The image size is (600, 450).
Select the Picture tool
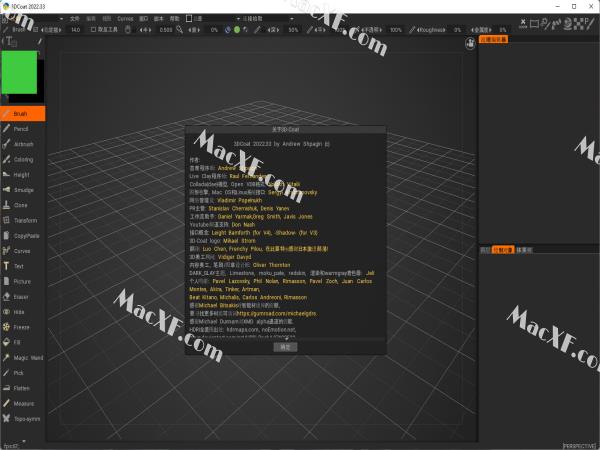click(23, 282)
